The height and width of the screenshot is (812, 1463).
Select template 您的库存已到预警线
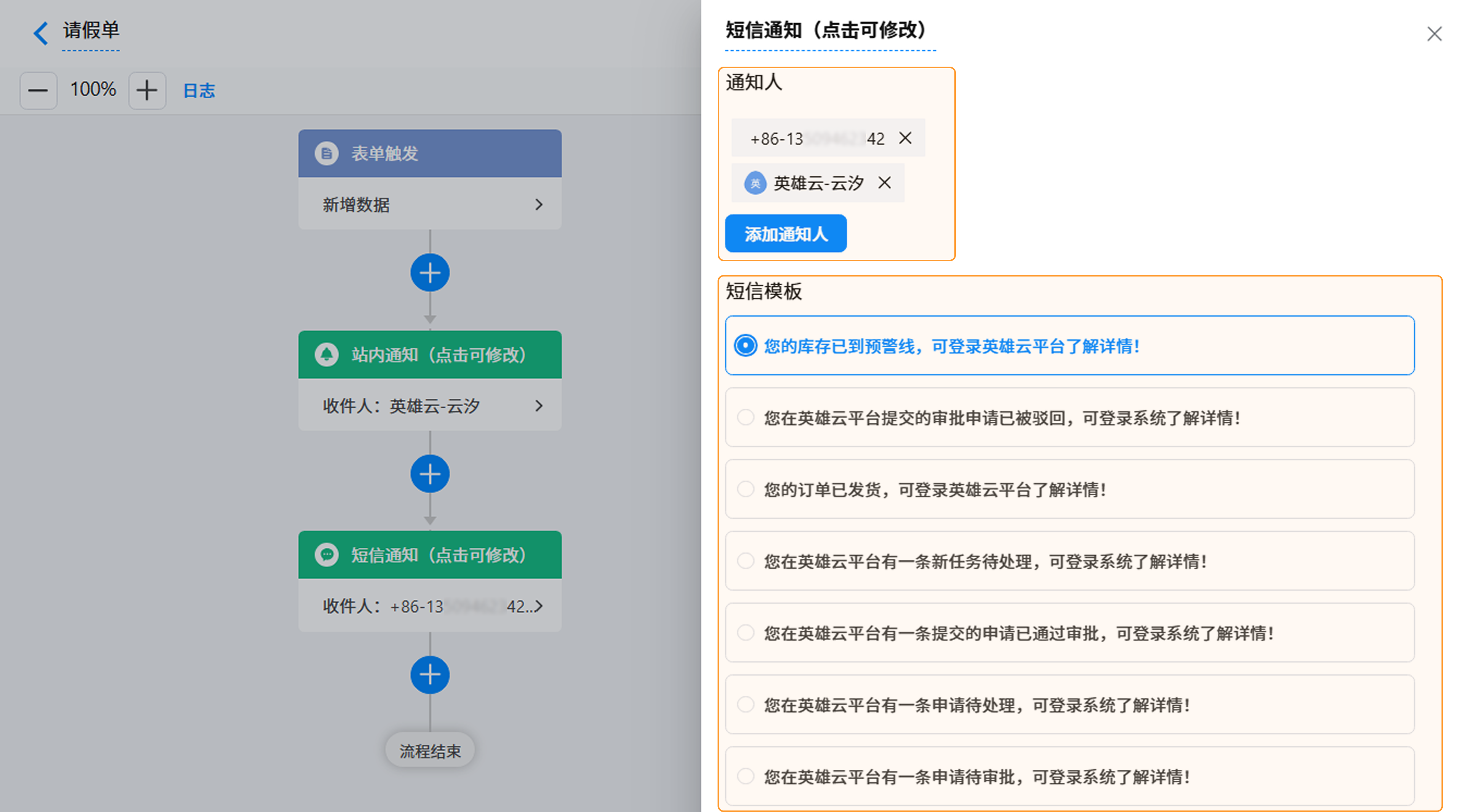(1069, 345)
